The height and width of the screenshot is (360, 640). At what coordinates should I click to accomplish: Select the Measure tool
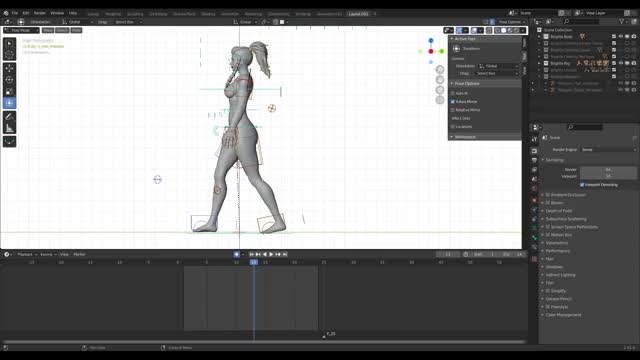10,128
